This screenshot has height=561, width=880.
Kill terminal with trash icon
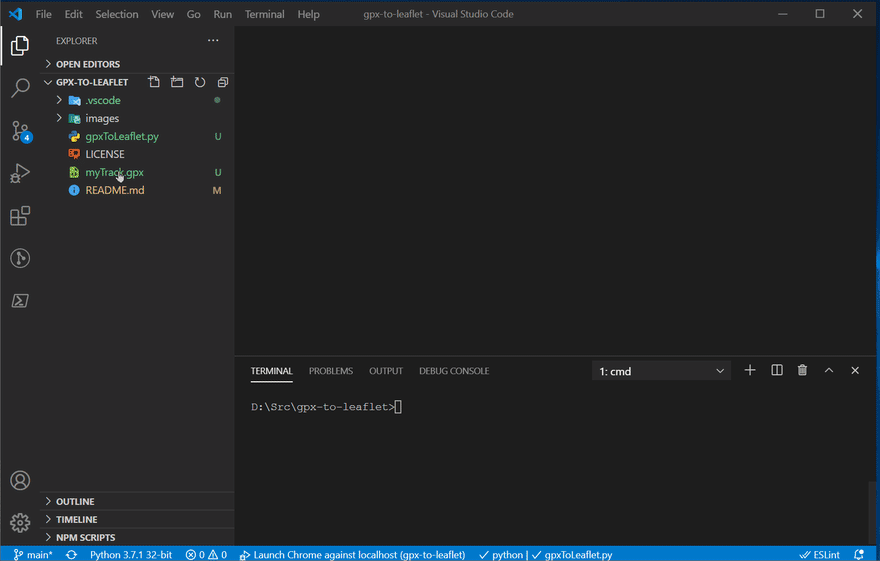point(803,370)
